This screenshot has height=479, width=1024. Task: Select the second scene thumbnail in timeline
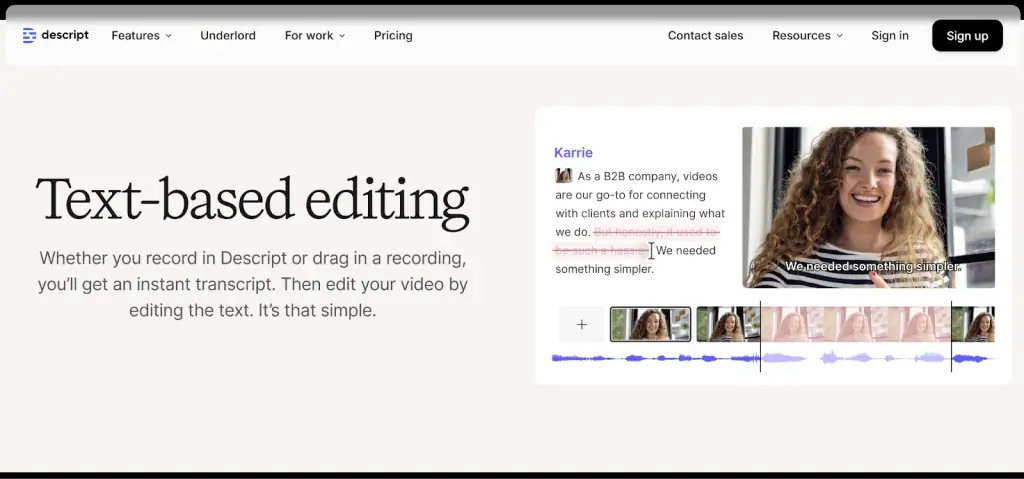coord(728,324)
